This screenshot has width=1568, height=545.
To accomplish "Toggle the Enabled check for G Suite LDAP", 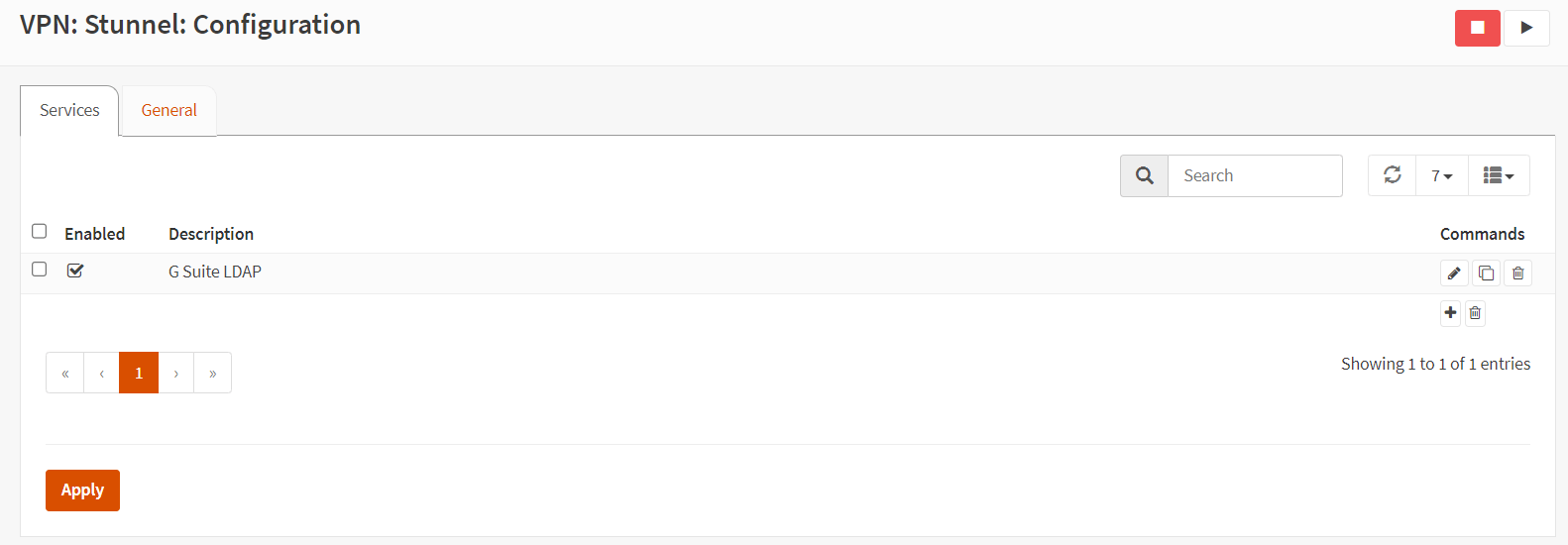I will tap(75, 271).
